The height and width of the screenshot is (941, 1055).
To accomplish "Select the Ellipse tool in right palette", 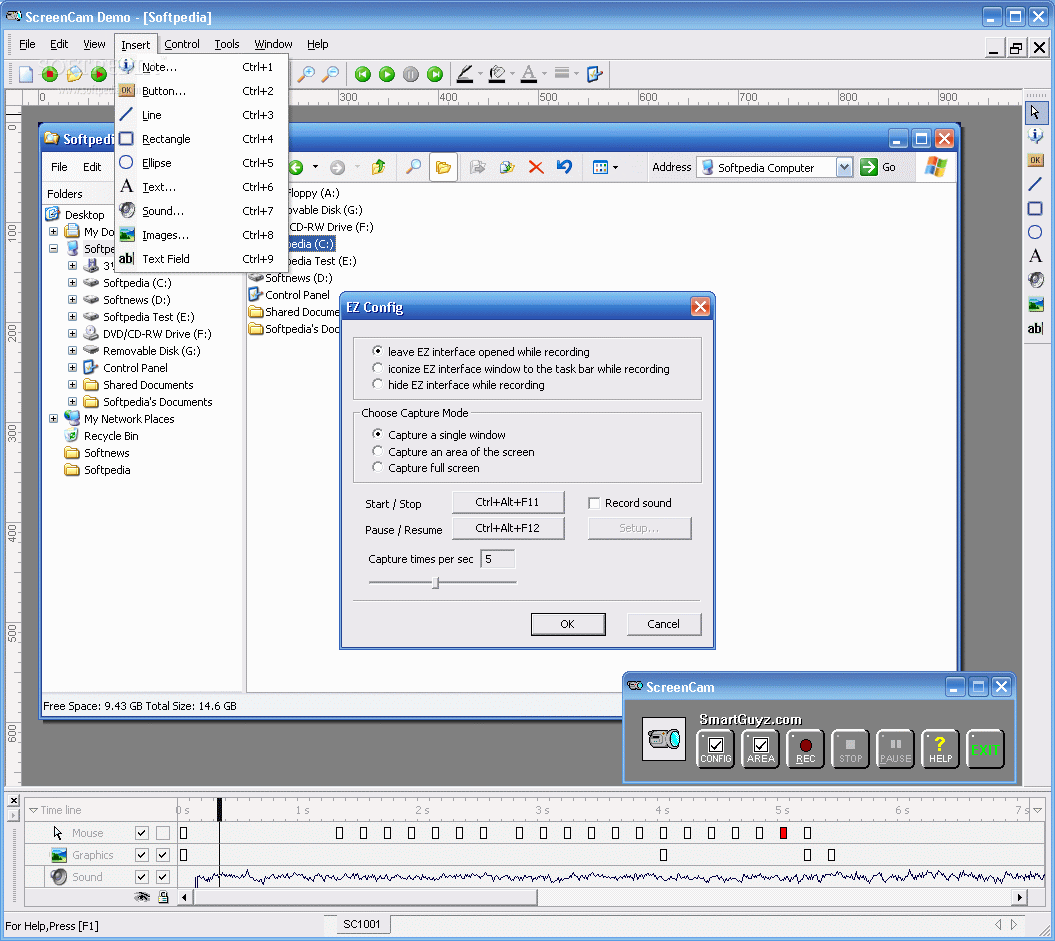I will 1035,232.
